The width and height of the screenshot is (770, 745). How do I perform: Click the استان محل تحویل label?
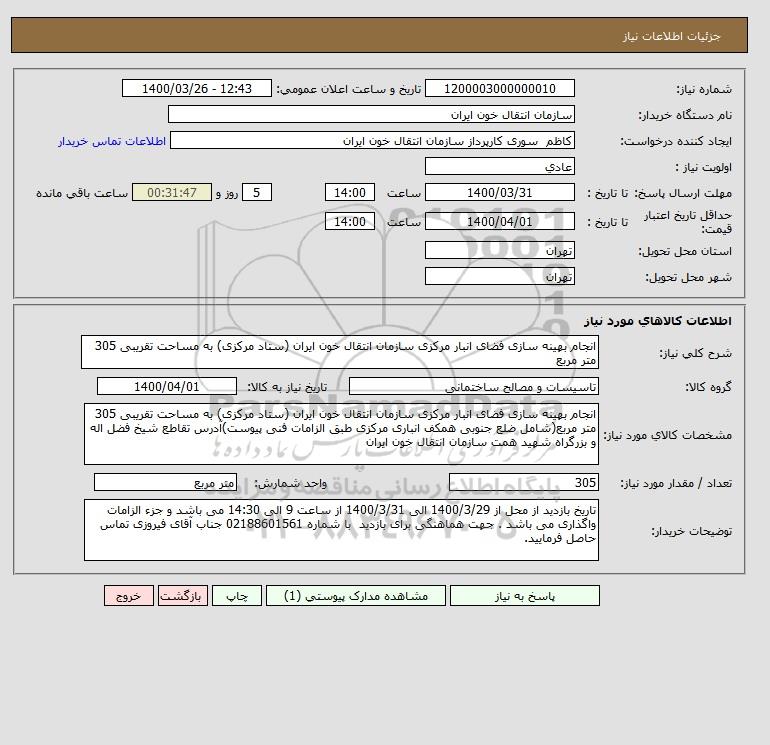point(685,251)
